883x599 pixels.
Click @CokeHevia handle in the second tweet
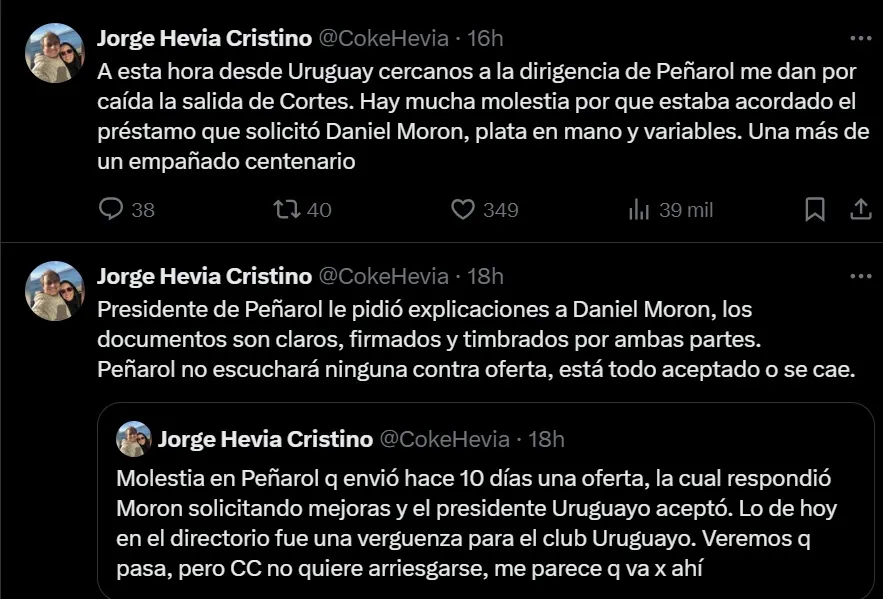(383, 275)
